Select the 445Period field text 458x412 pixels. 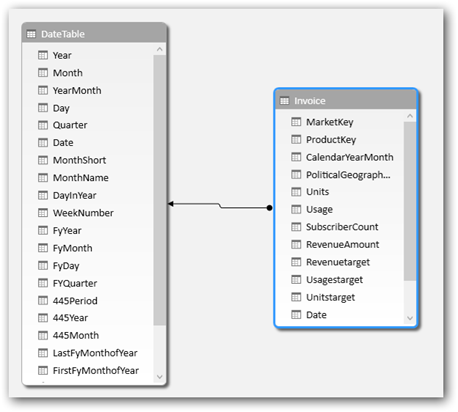[x=75, y=301]
